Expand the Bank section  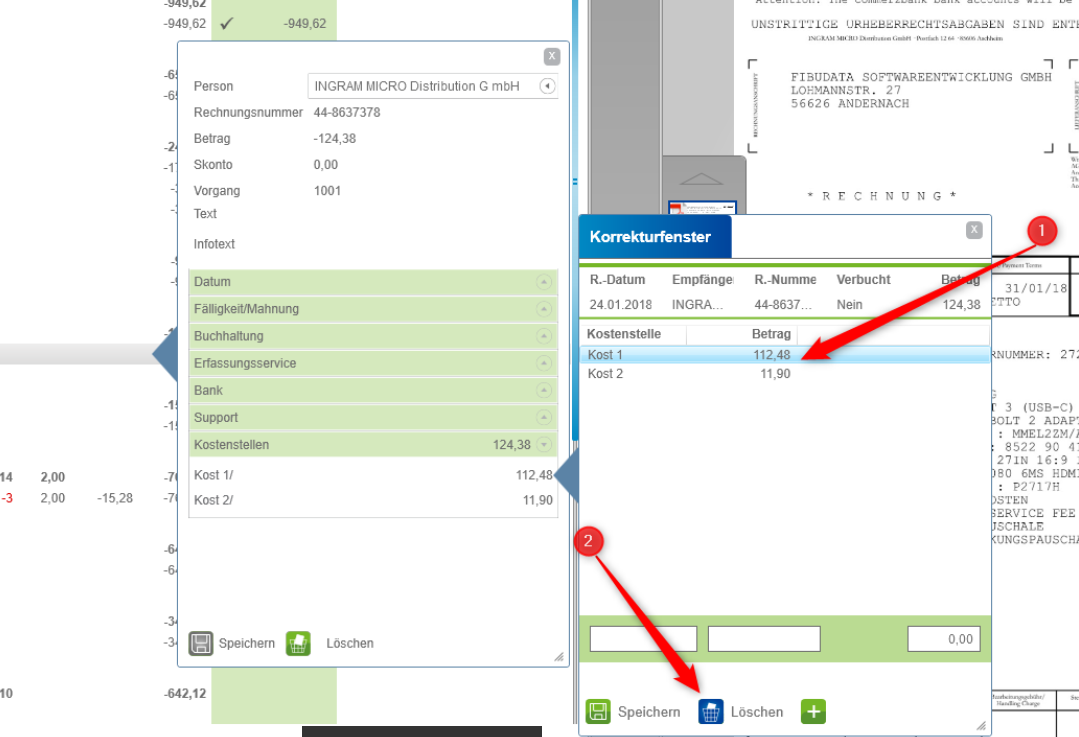click(544, 391)
